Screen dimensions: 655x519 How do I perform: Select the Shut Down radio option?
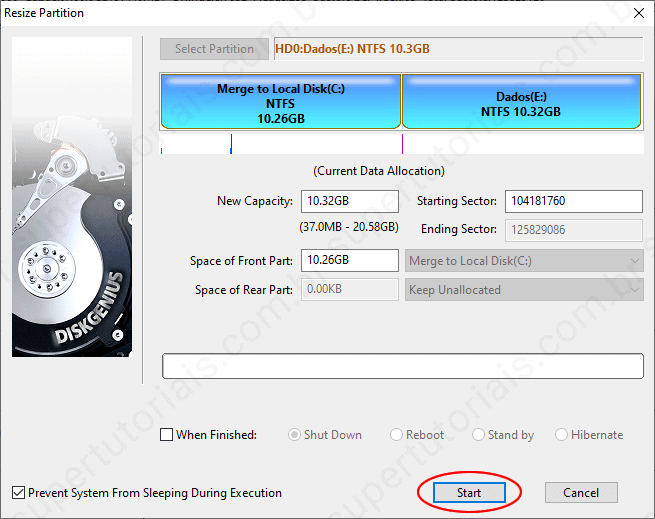295,435
